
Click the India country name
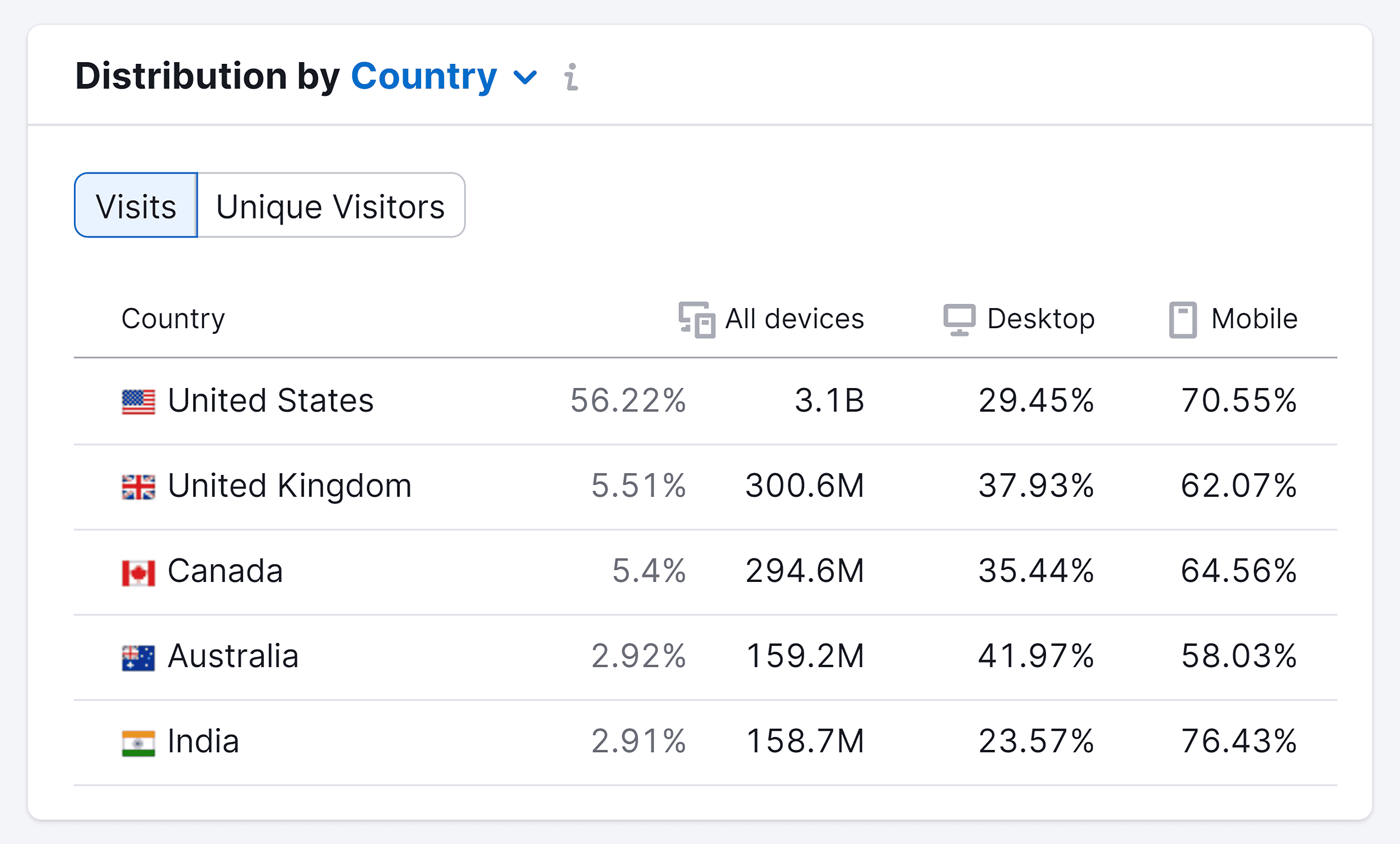pos(203,741)
